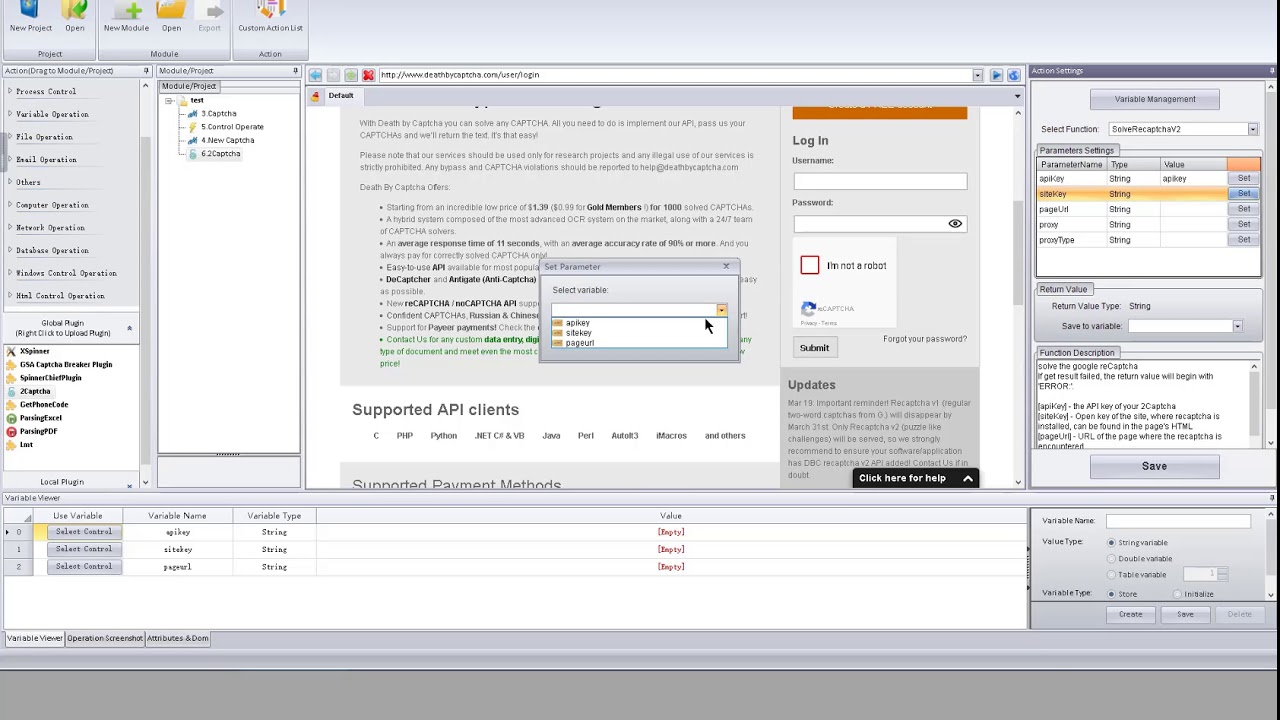Image resolution: width=1280 pixels, height=720 pixels.
Task: Open Variable Management
Action: pos(1155,99)
